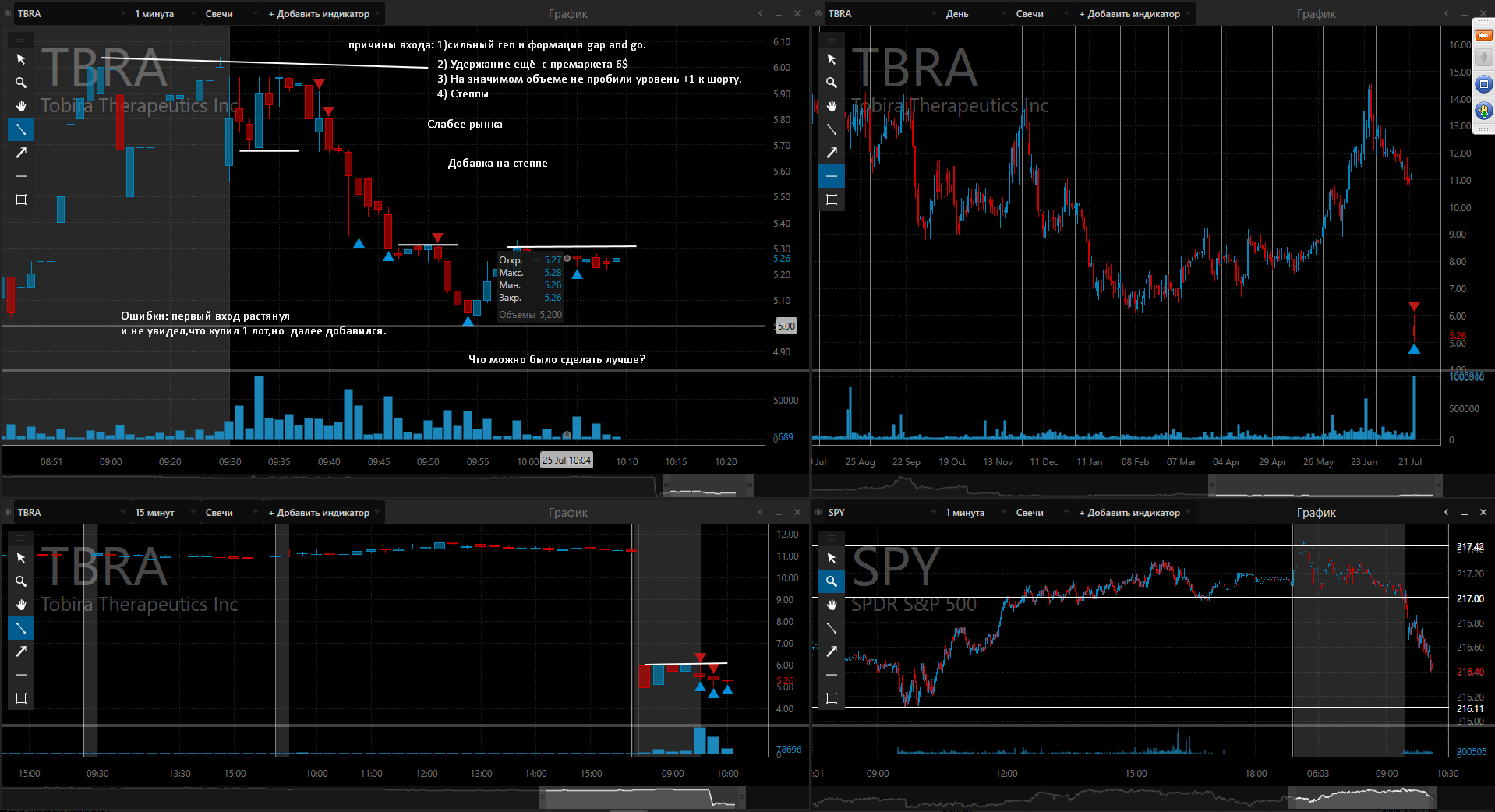Select rectangle tool in TBRA 15-minute chart
1495x812 pixels.
(x=21, y=698)
